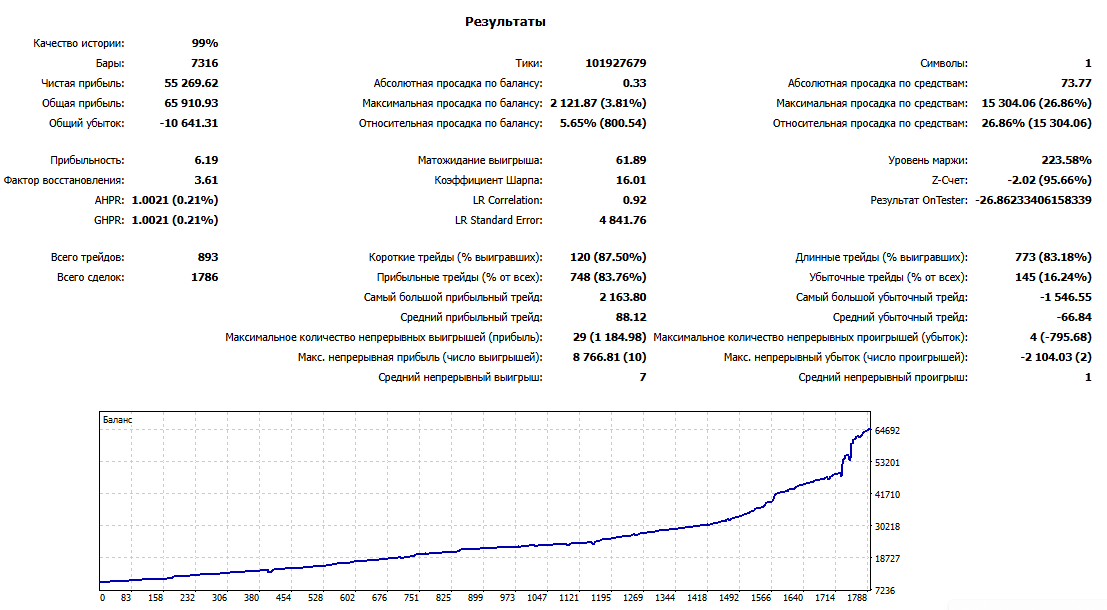The image size is (1107, 610).
Task: Click max consecutive wins 29 (1 184.98)
Action: [x=609, y=337]
